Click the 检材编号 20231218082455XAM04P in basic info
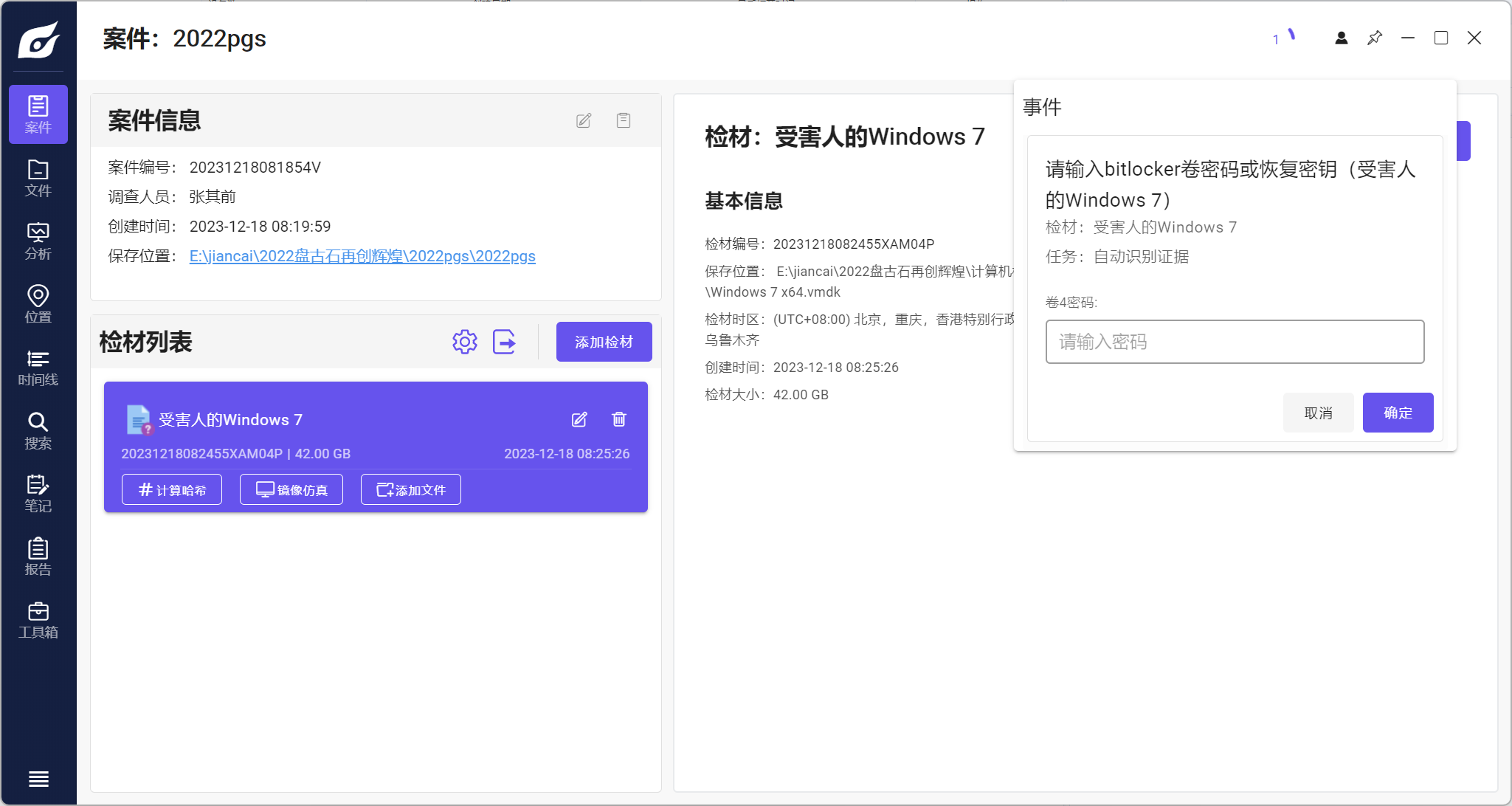This screenshot has width=1512, height=806. coord(854,244)
